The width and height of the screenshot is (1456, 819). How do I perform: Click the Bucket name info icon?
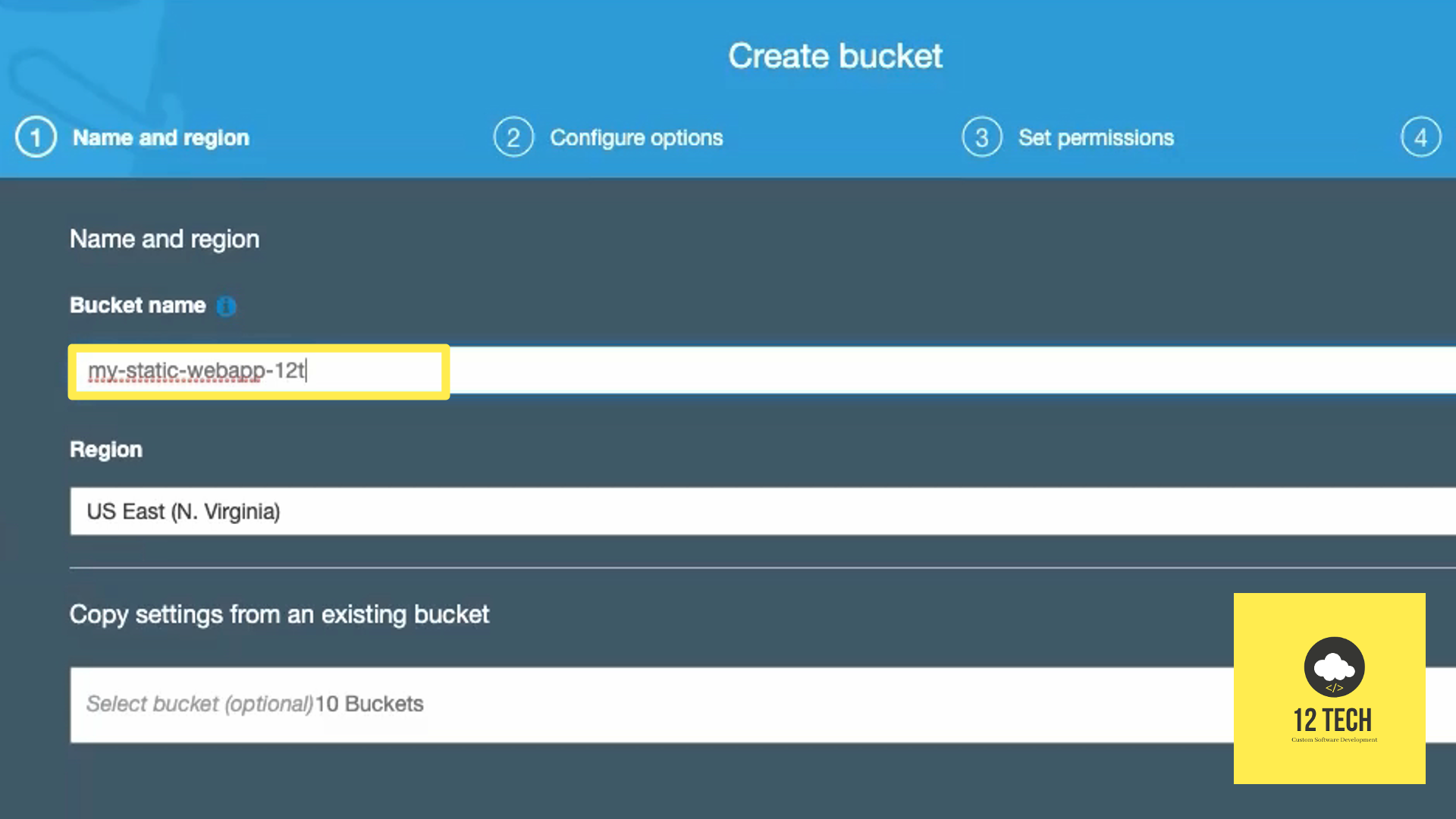[x=226, y=306]
